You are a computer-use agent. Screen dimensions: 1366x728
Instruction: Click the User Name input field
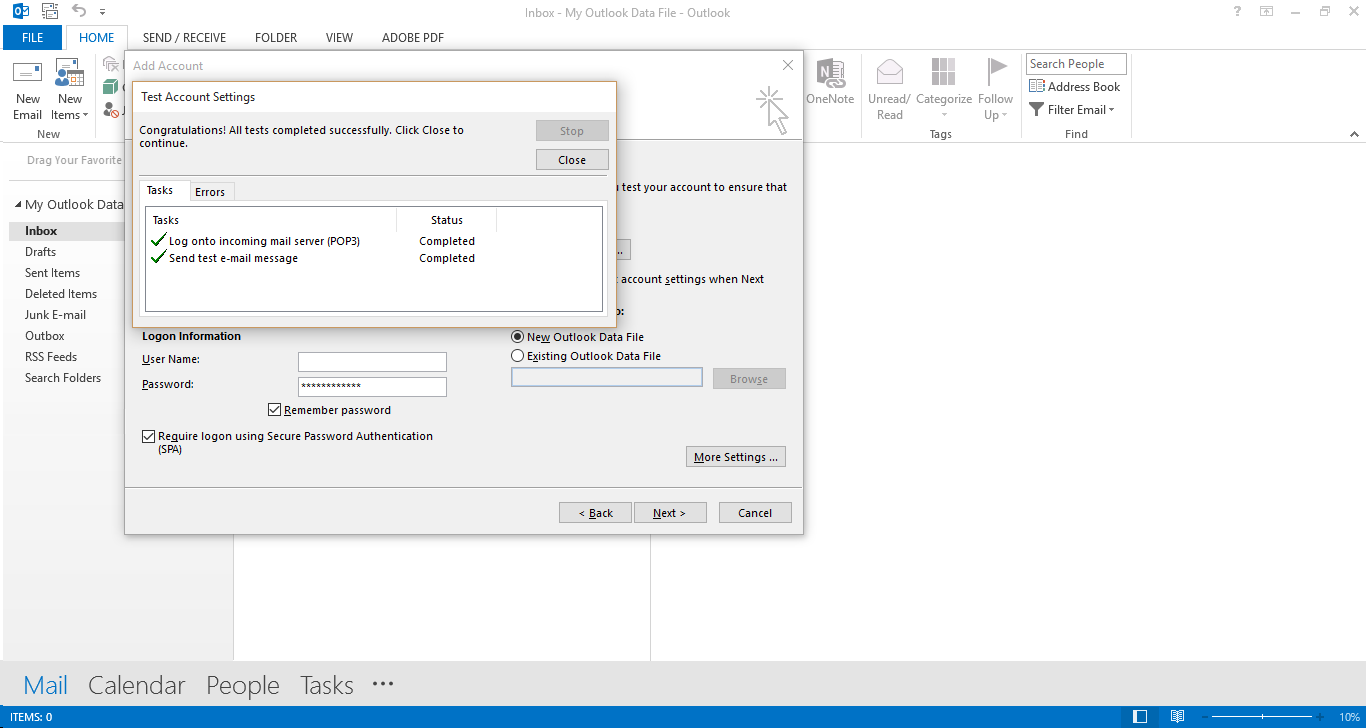(372, 362)
